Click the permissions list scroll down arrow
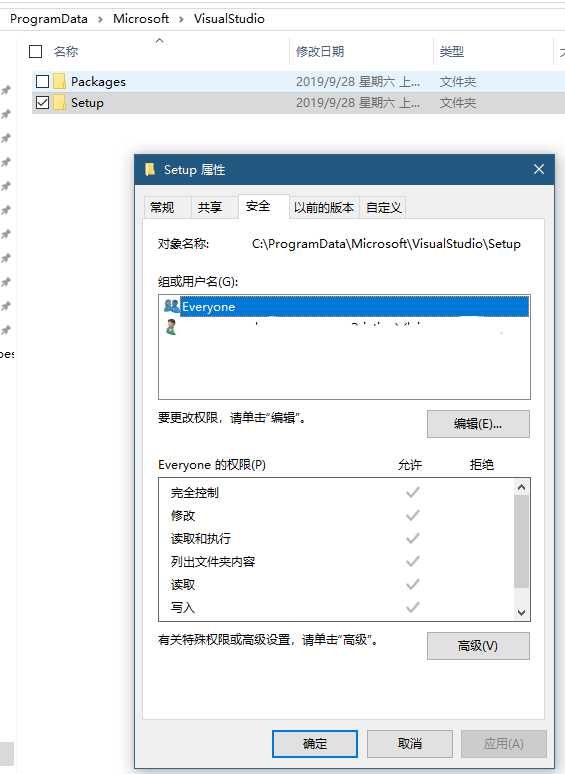Image resolution: width=565 pixels, height=774 pixels. pos(521,613)
